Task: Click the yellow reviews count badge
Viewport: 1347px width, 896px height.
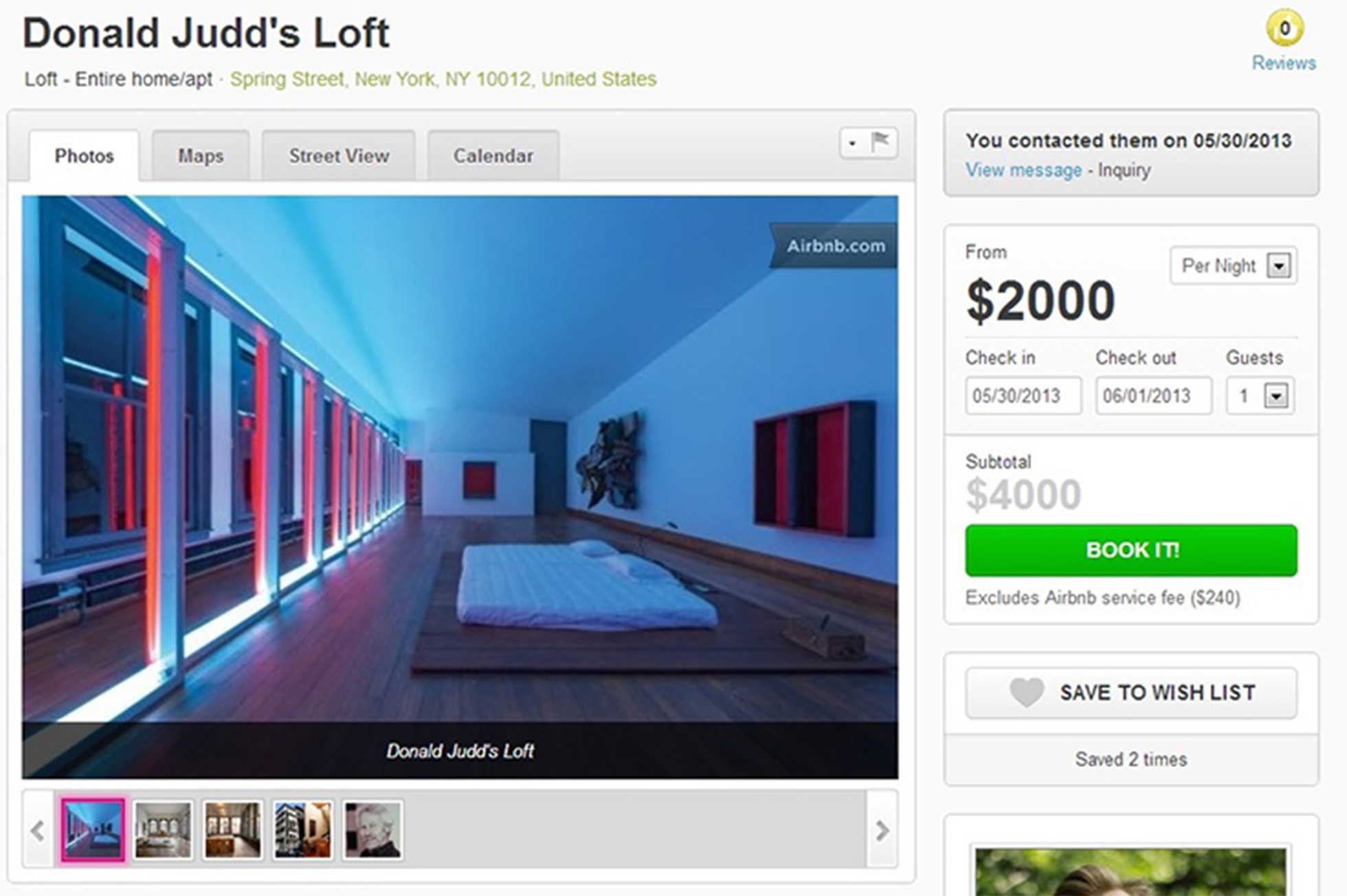Action: tap(1284, 29)
